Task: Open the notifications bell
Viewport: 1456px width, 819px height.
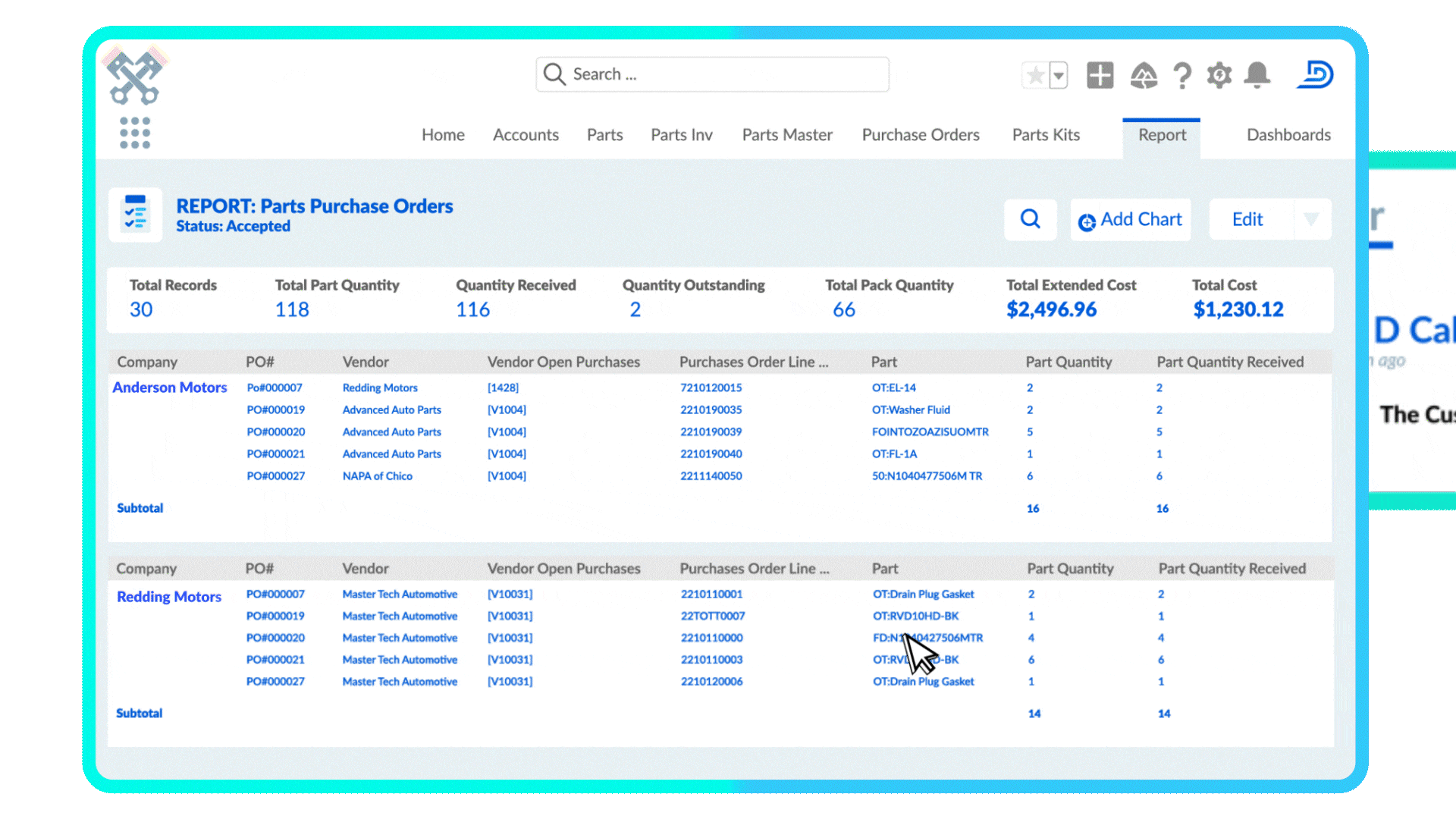Action: click(x=1257, y=75)
